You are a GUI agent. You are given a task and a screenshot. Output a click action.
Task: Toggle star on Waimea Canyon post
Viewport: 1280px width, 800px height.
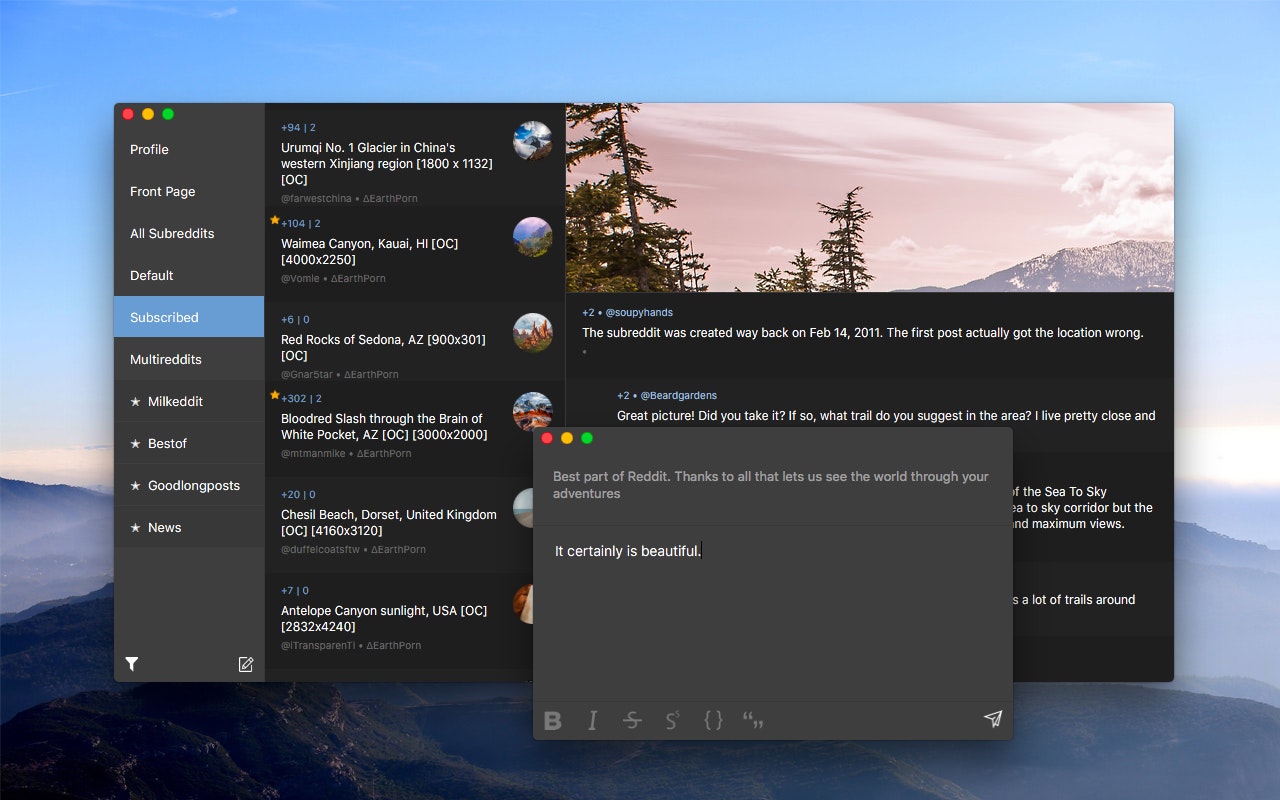tap(274, 220)
